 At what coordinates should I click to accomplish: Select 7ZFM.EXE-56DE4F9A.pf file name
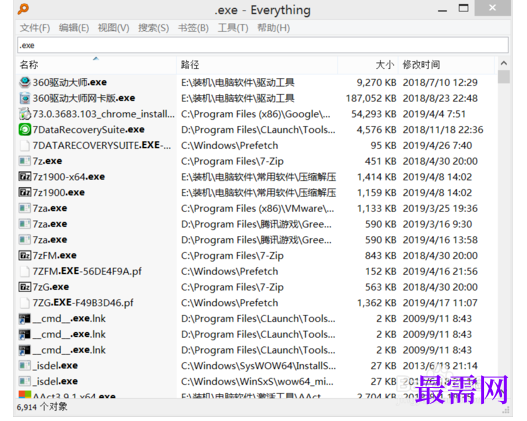87,271
